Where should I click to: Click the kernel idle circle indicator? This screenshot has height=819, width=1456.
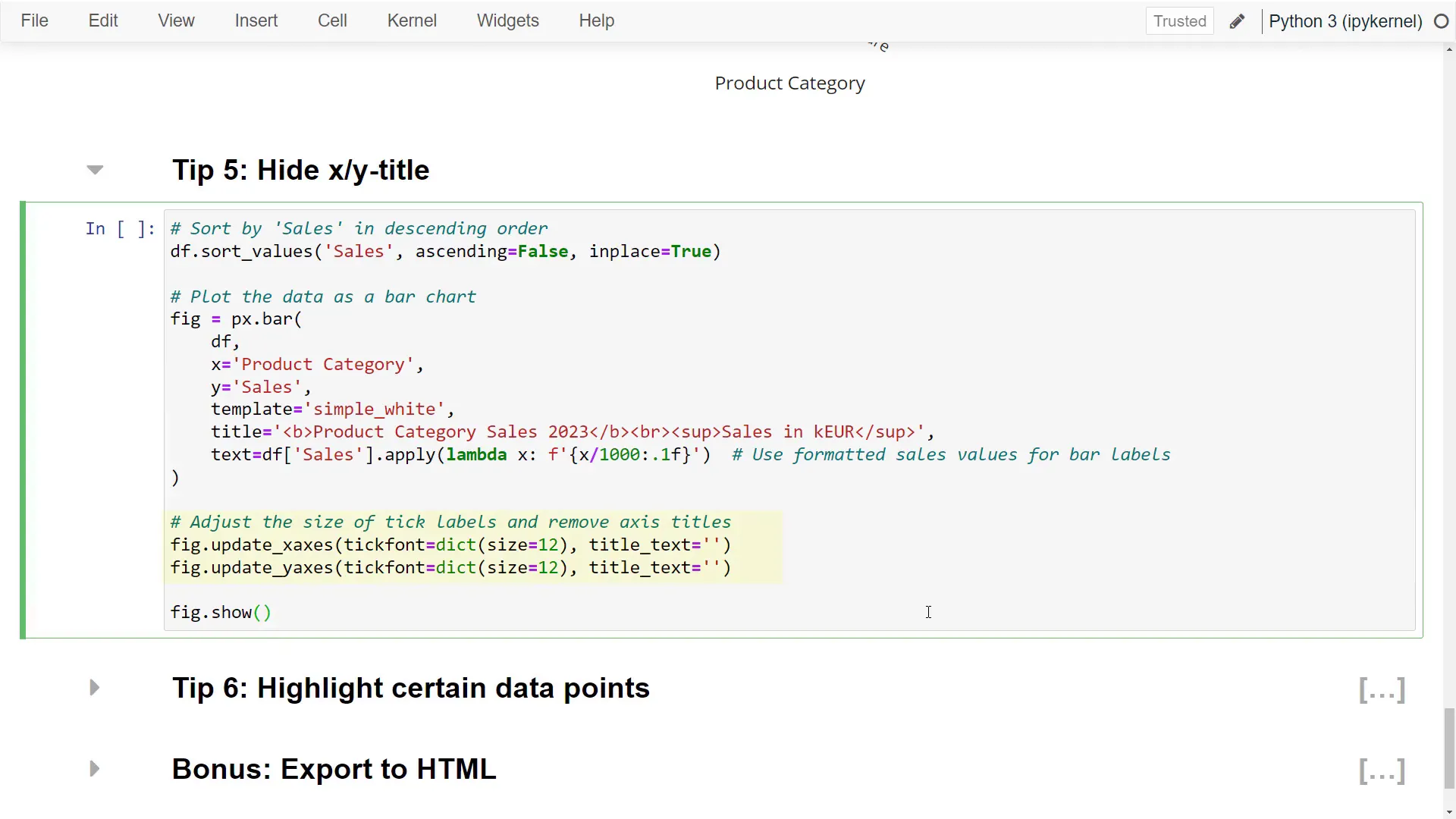point(1441,21)
